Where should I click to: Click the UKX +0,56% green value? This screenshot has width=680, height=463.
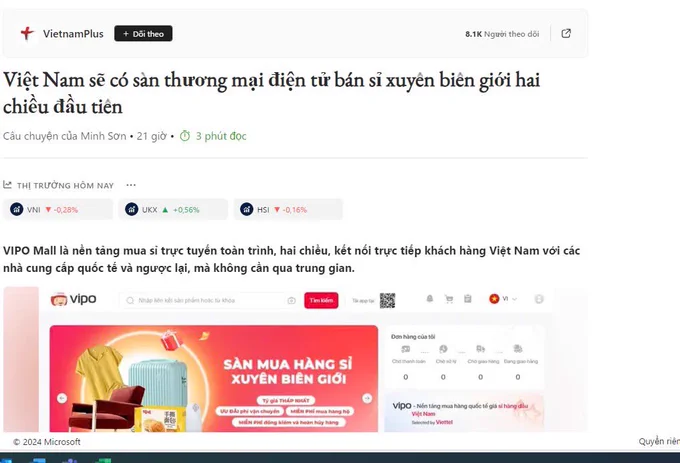tap(186, 210)
